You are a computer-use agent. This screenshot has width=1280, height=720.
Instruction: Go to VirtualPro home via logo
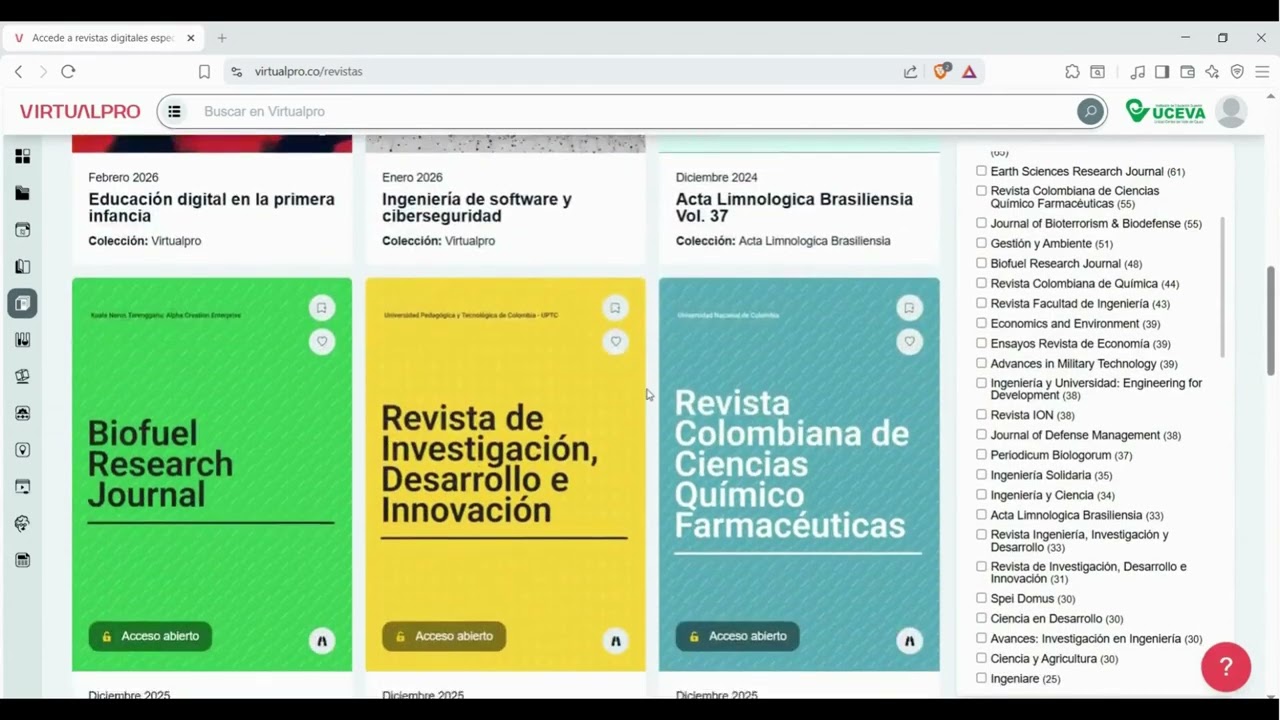pyautogui.click(x=80, y=111)
